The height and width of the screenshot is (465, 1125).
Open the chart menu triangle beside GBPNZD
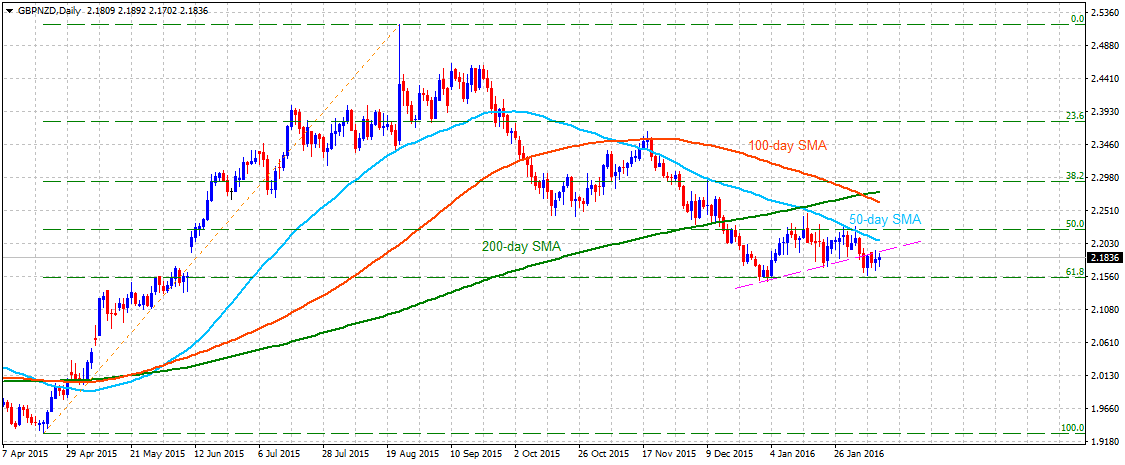[x=8, y=11]
